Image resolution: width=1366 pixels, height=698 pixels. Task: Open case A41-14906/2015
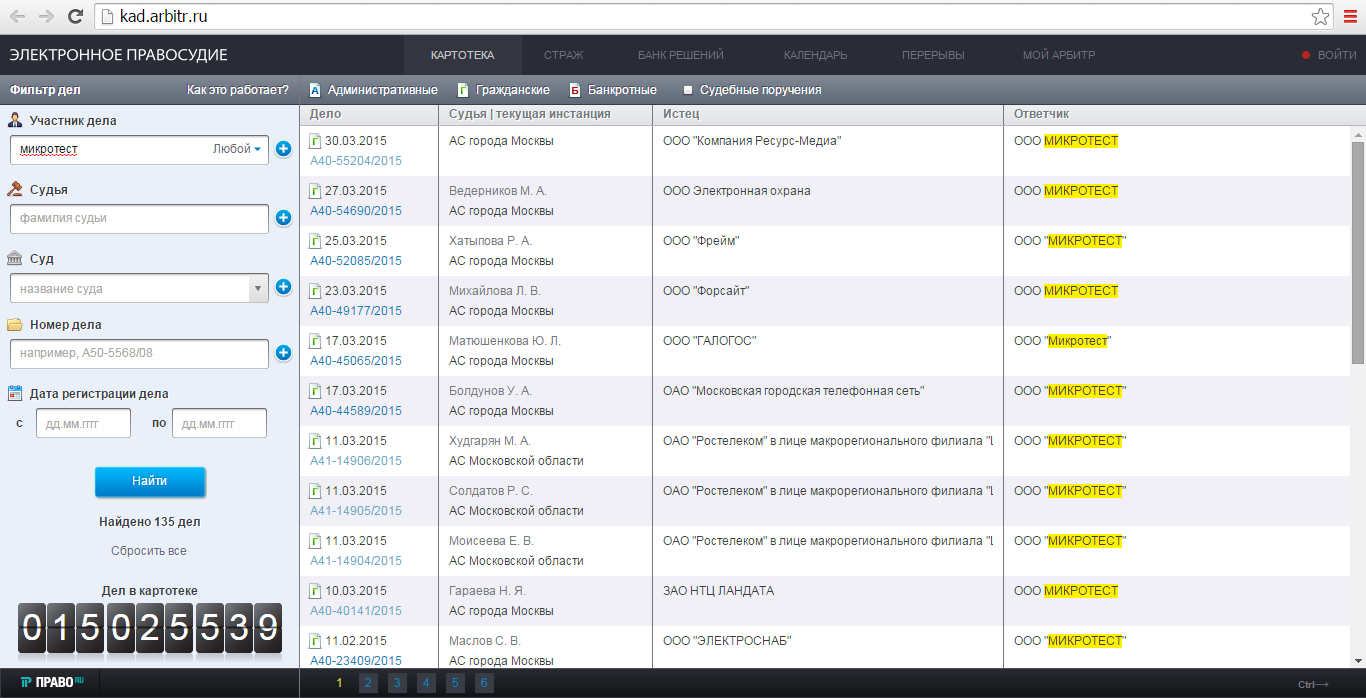point(356,461)
